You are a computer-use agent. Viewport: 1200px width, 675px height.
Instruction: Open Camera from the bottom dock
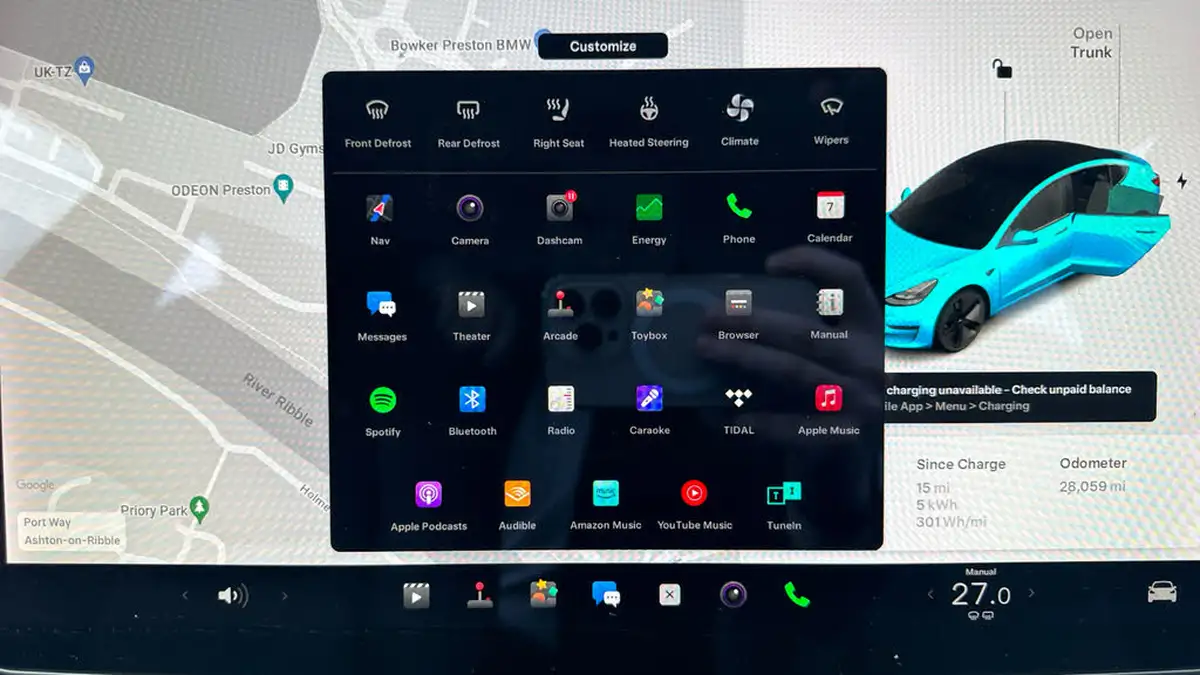733,595
